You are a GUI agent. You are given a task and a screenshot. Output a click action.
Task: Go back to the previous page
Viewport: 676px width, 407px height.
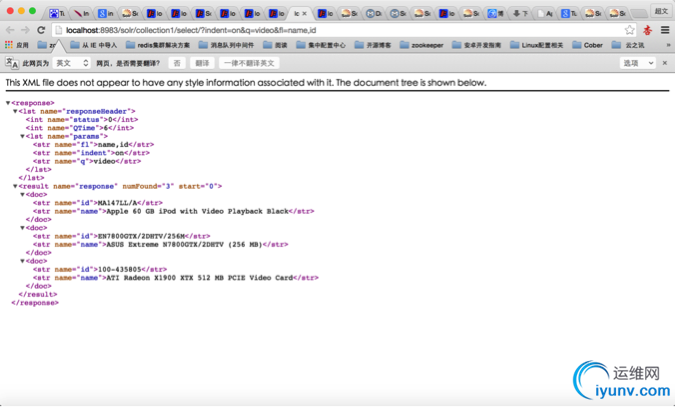pos(10,30)
